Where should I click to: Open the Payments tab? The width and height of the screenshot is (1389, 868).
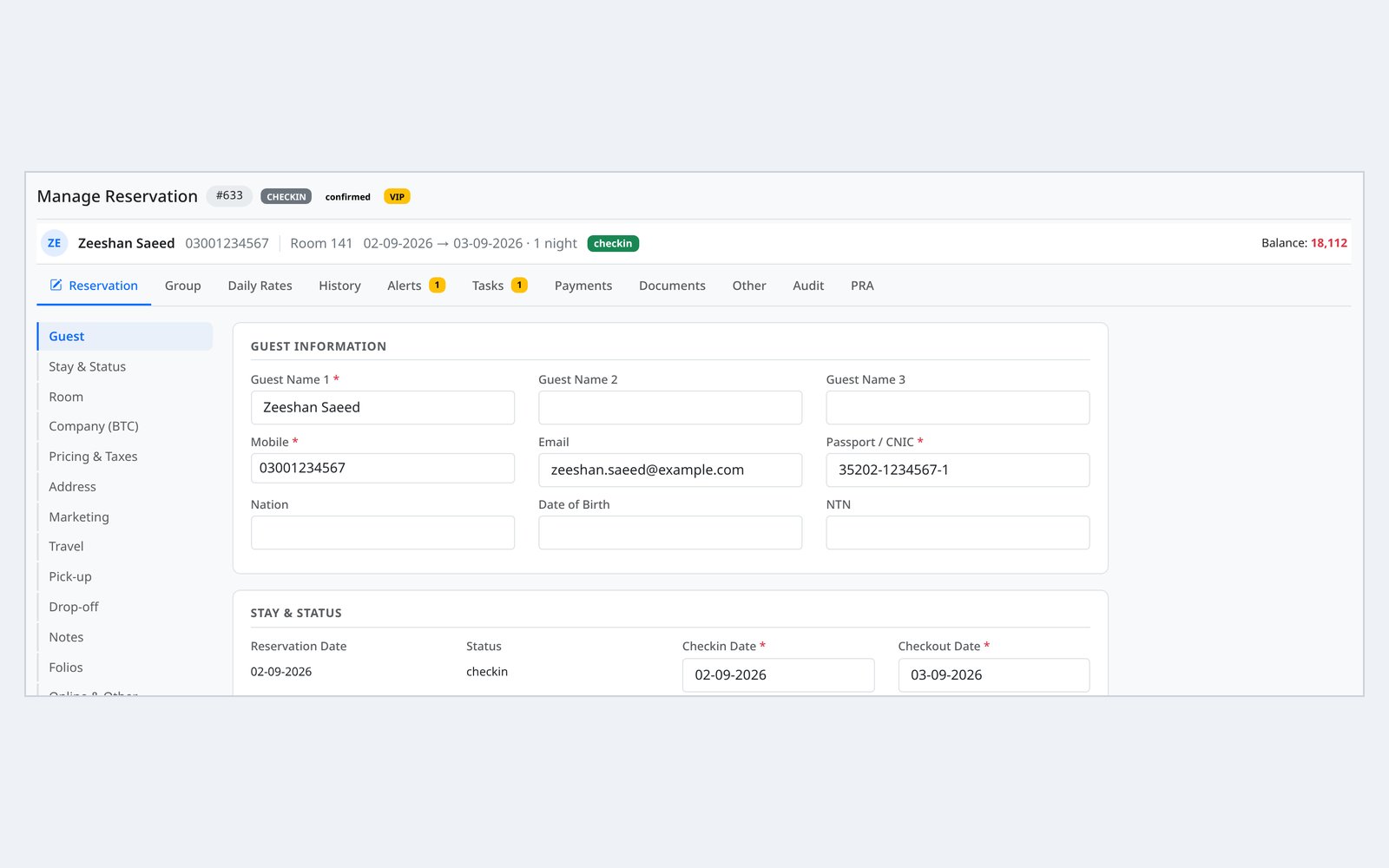click(x=583, y=286)
